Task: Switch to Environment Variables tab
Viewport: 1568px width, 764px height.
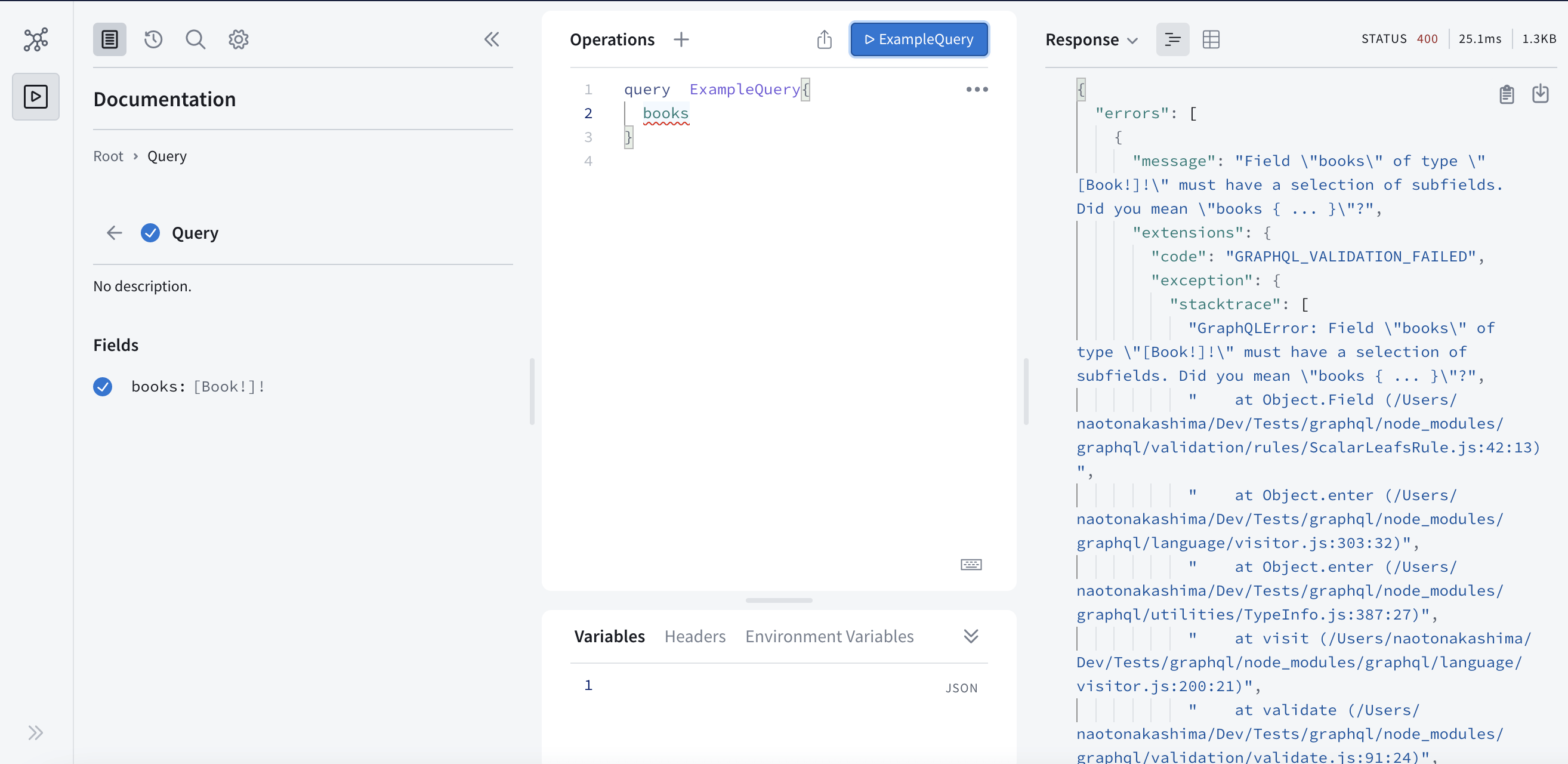Action: (x=829, y=636)
